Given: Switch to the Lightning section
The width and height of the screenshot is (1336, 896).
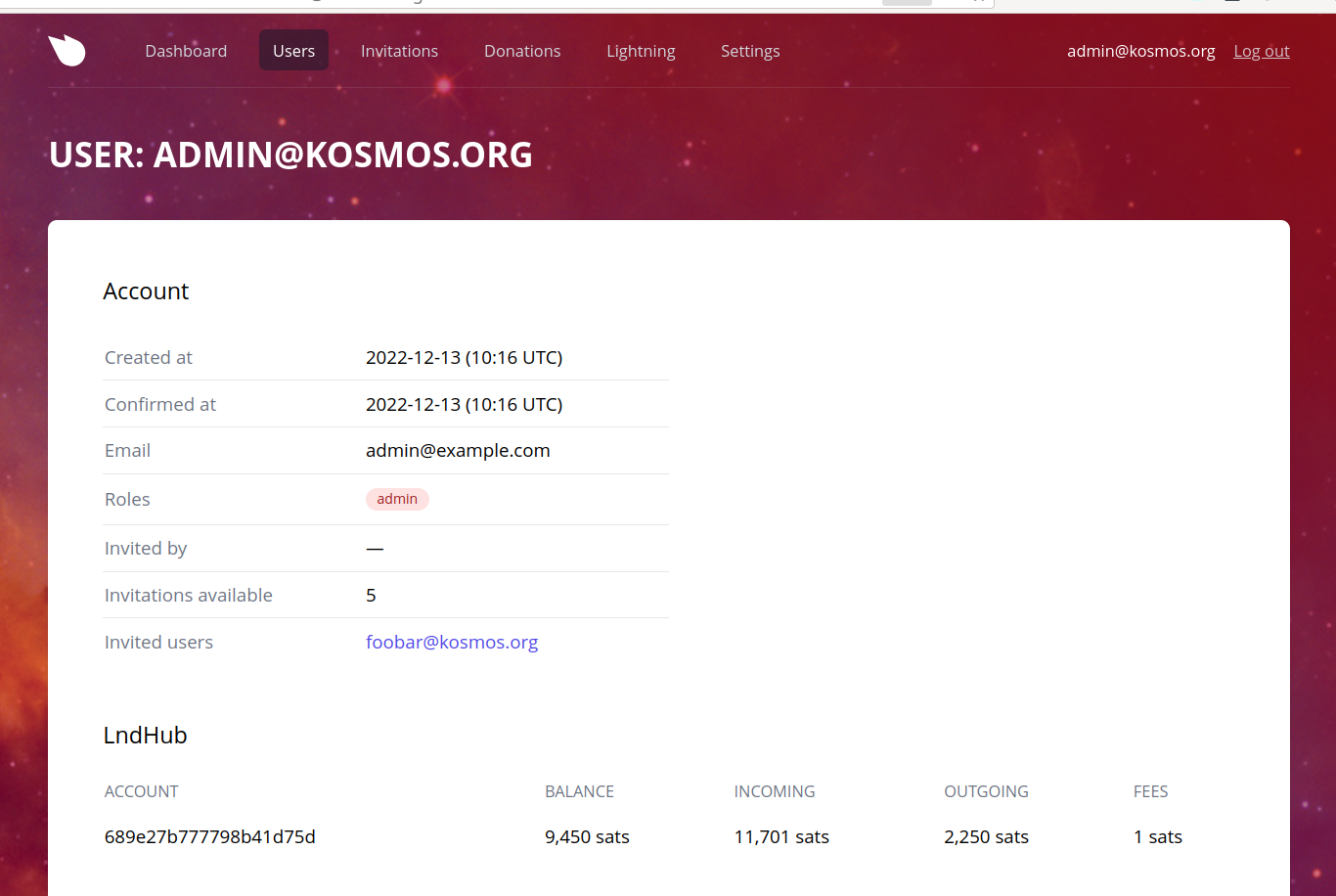Looking at the screenshot, I should (641, 51).
